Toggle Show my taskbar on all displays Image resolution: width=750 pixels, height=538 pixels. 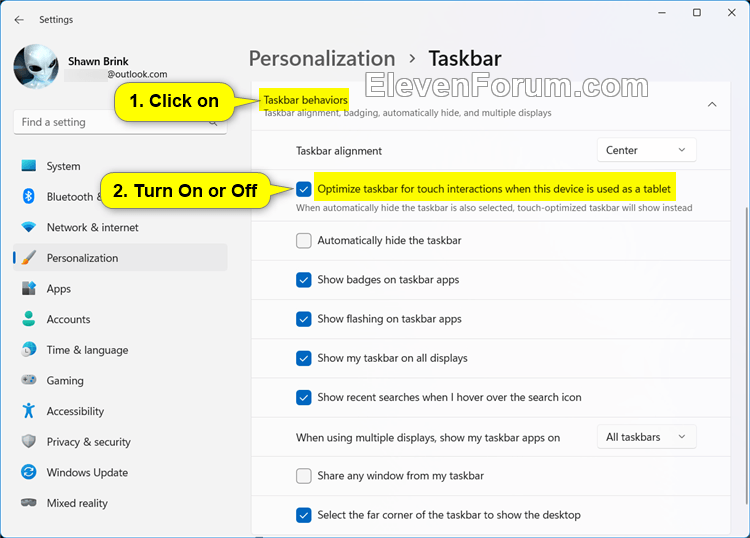(304, 358)
